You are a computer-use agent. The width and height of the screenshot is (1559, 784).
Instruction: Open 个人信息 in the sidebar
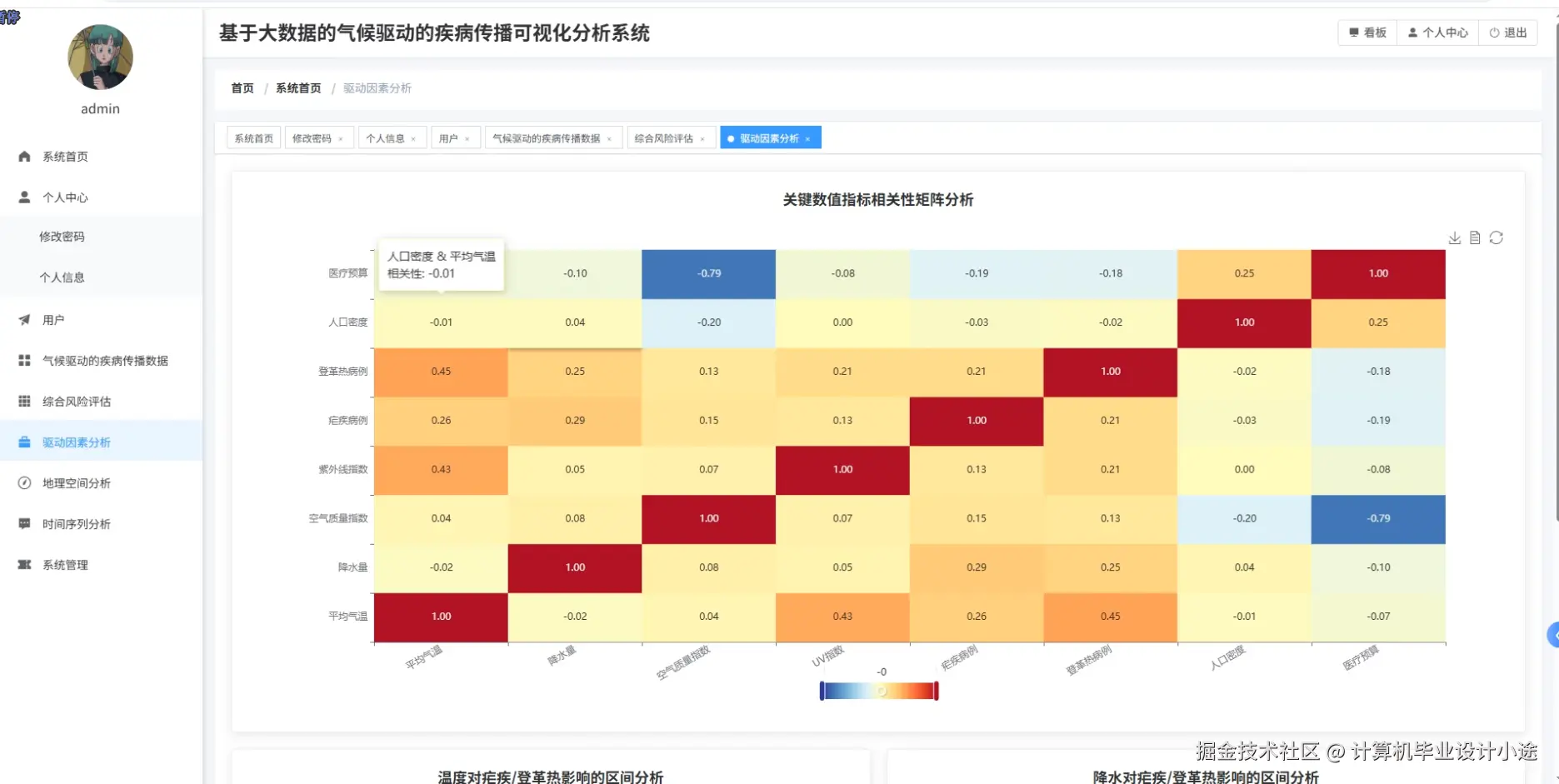coord(62,277)
